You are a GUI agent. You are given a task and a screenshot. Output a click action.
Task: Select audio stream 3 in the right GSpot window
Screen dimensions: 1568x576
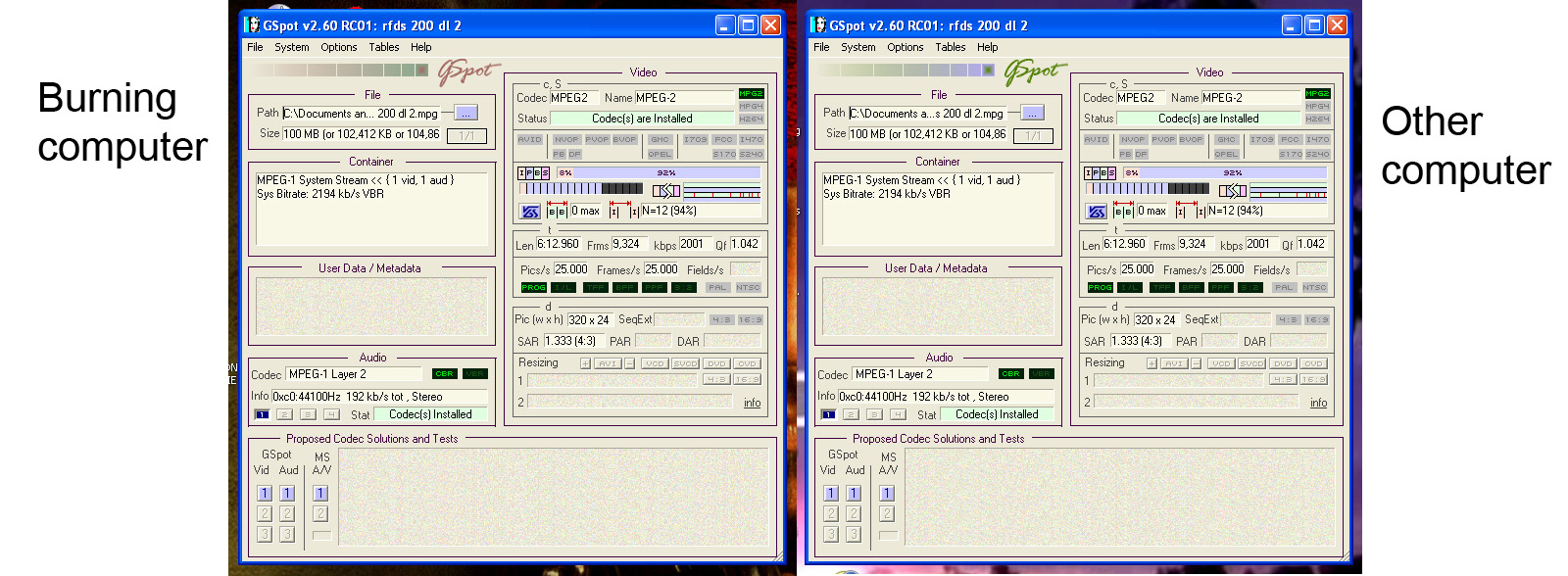click(x=874, y=414)
